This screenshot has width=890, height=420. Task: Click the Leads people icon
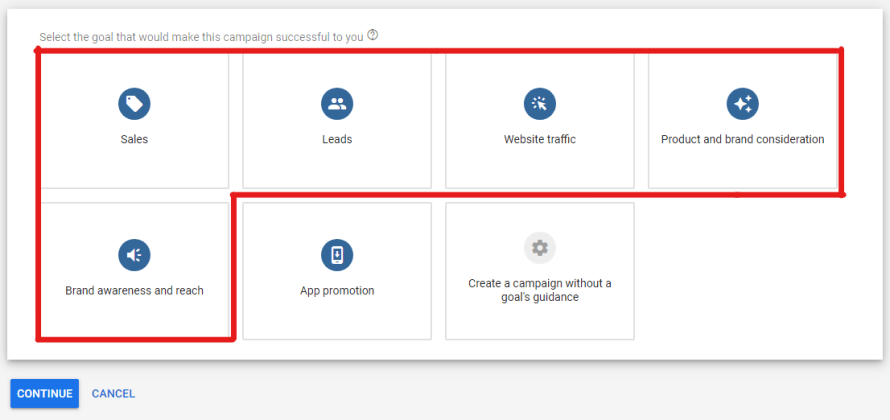coord(337,104)
